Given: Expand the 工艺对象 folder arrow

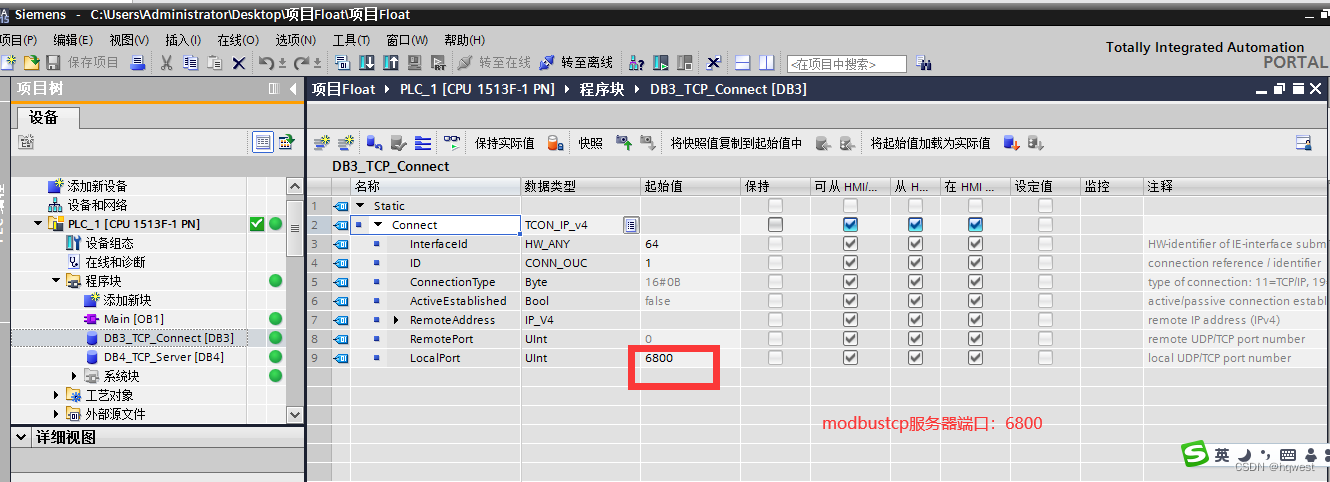Looking at the screenshot, I should coord(56,395).
